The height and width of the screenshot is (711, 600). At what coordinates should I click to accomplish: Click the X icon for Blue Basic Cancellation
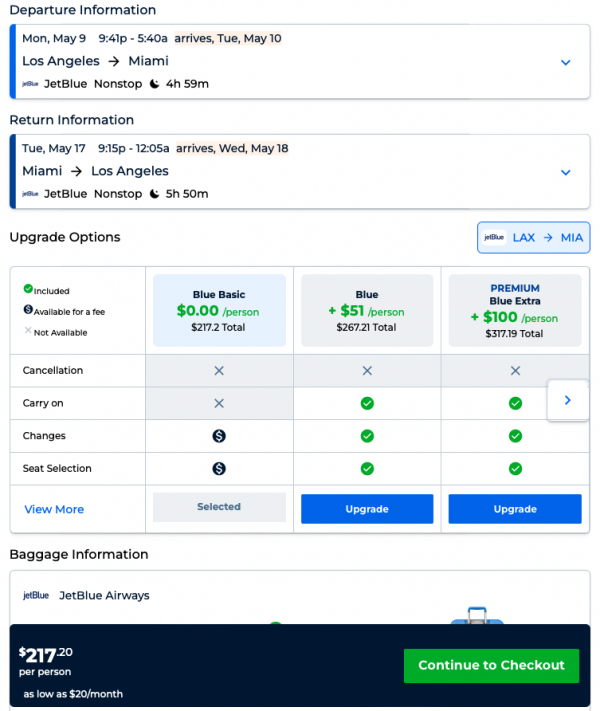pos(219,370)
